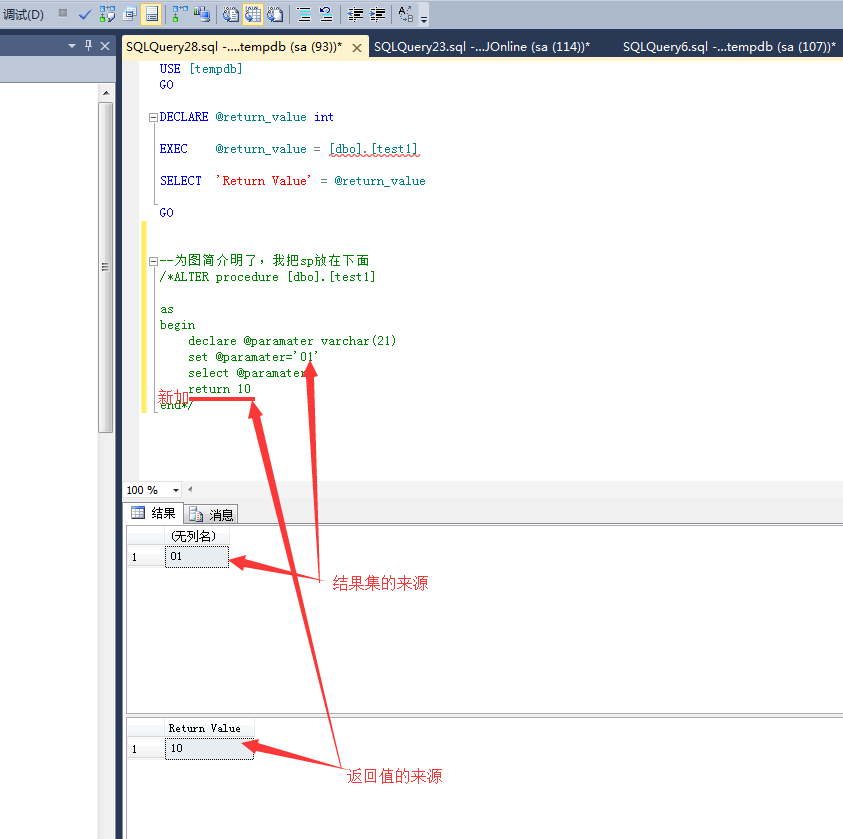The image size is (843, 839).
Task: Select row 1 header of the first result grid
Action: [x=145, y=556]
